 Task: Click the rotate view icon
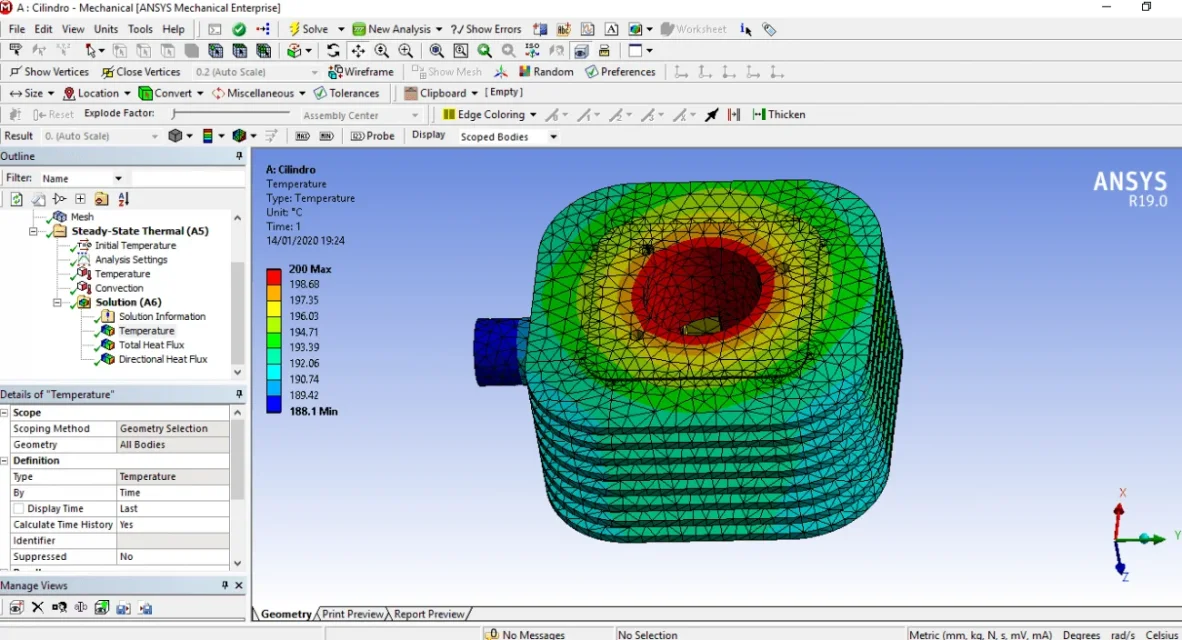333,51
